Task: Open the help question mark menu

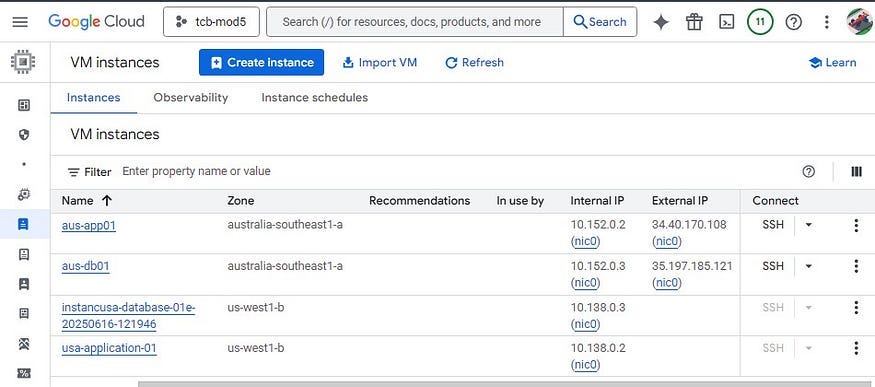Action: pyautogui.click(x=793, y=22)
